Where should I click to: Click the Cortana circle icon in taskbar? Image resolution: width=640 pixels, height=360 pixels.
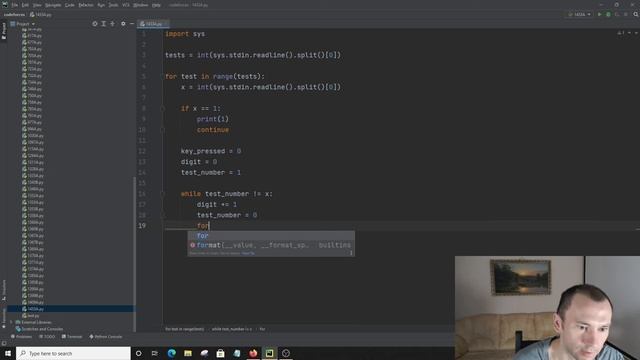click(138, 353)
